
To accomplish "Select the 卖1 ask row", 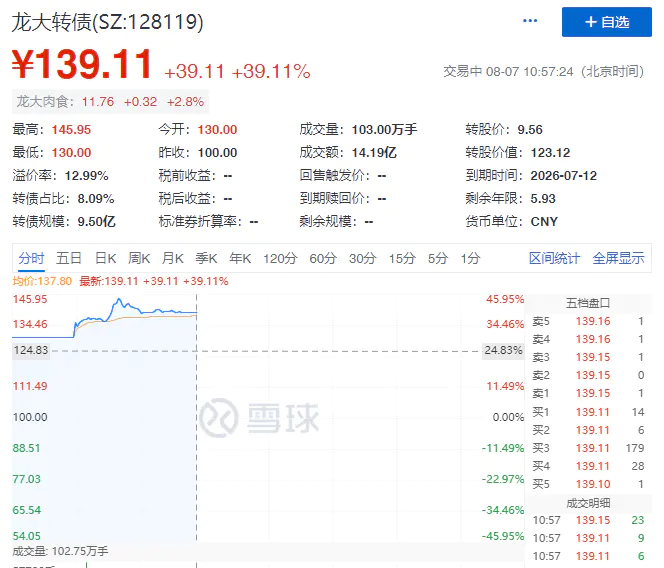I will [588, 393].
